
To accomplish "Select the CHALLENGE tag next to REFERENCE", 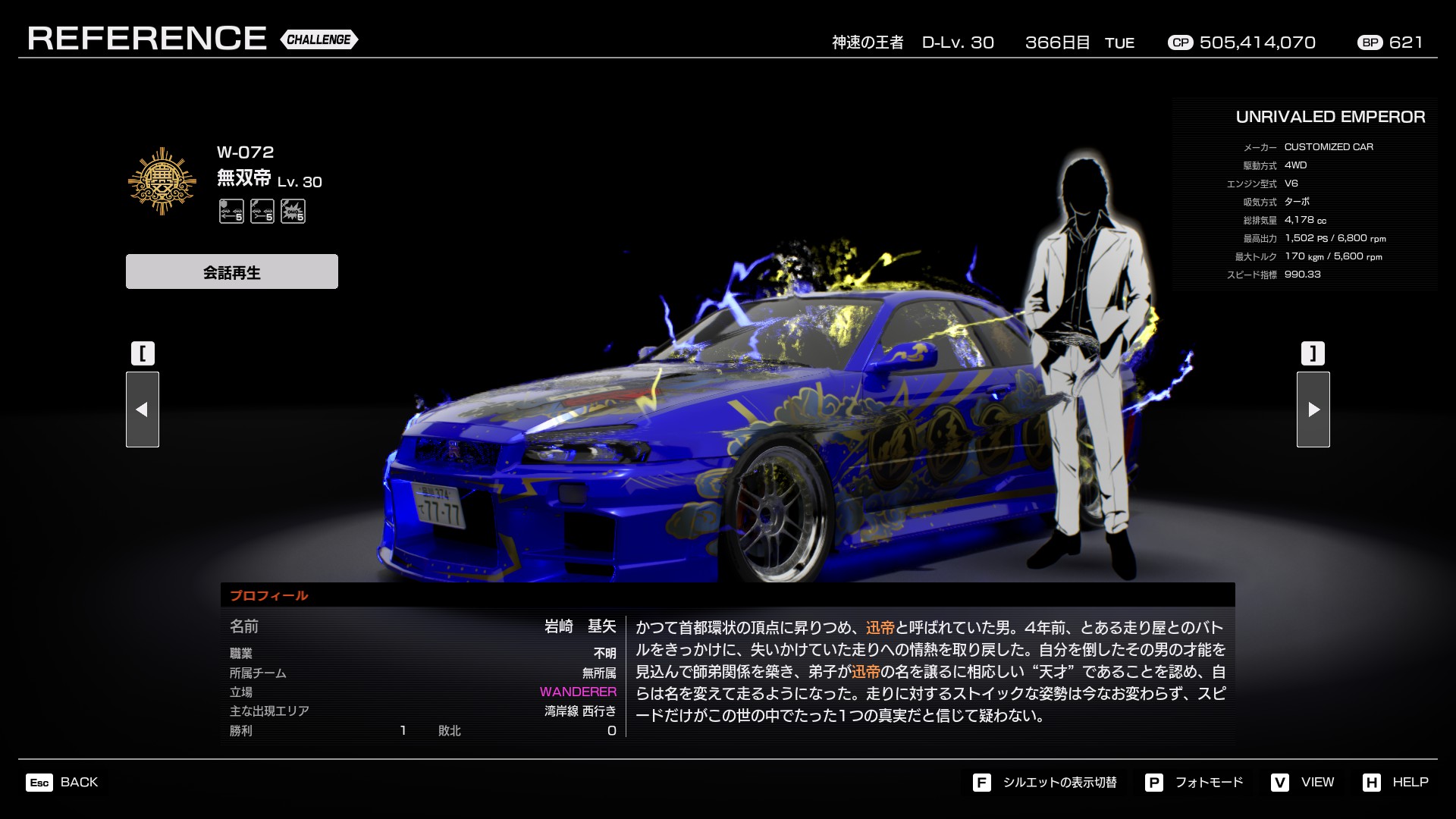I will click(319, 39).
